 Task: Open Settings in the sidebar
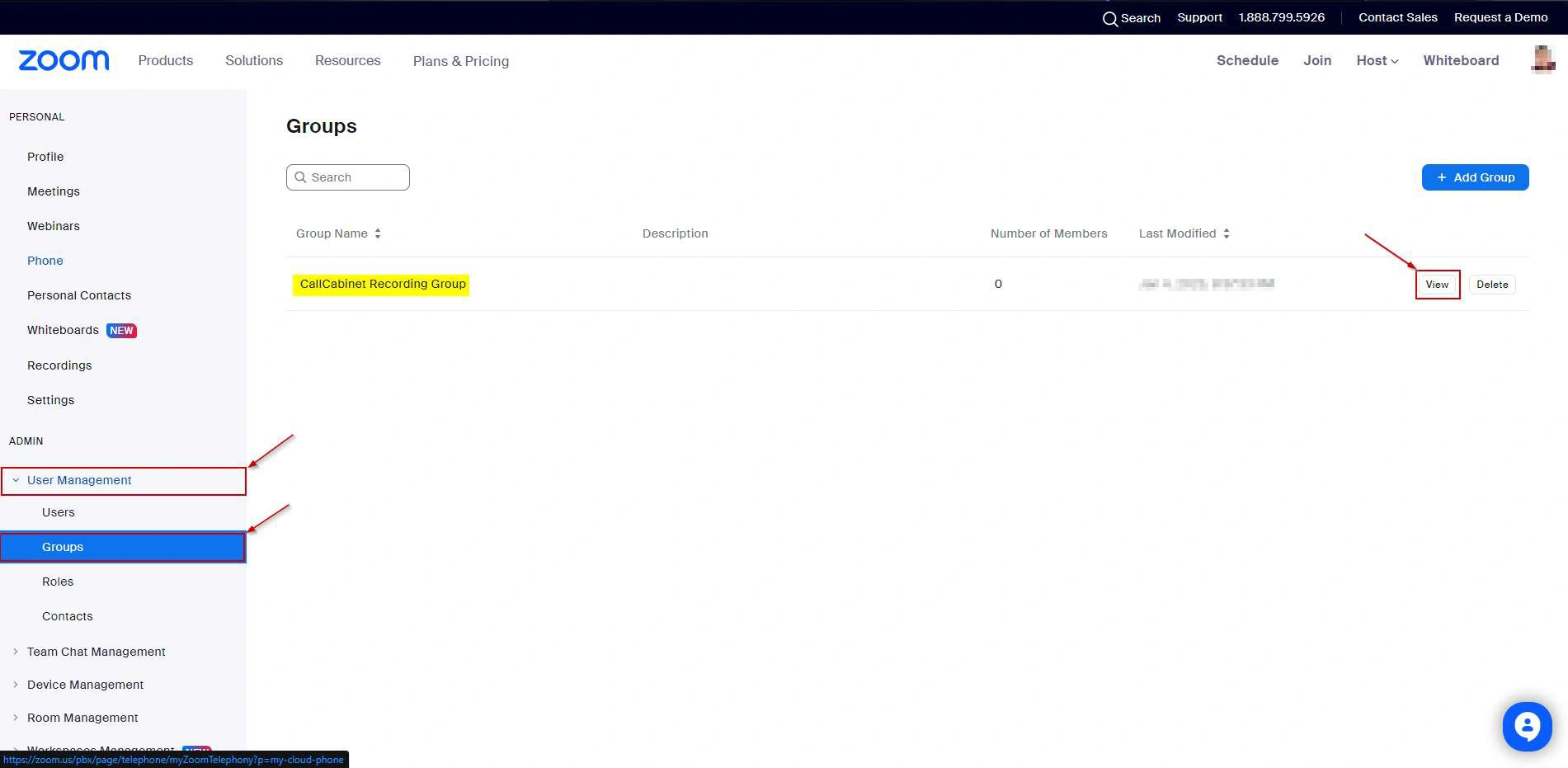[50, 400]
